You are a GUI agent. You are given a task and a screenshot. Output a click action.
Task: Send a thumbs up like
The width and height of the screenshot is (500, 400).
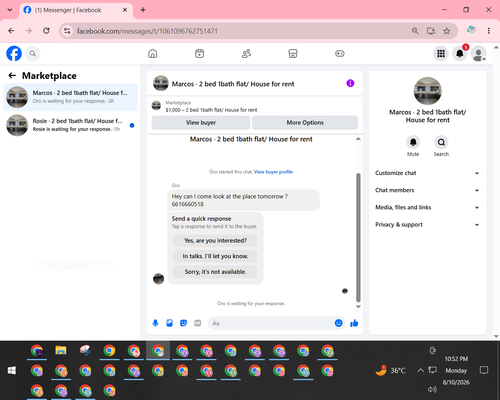point(354,323)
